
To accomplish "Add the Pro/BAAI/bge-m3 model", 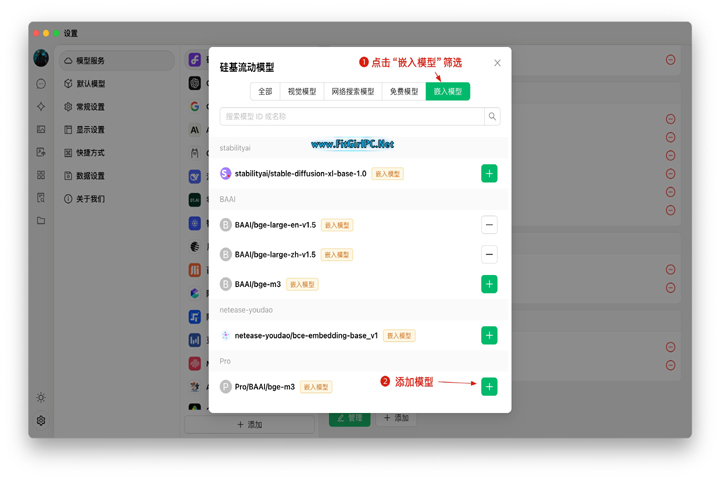I will click(x=489, y=387).
